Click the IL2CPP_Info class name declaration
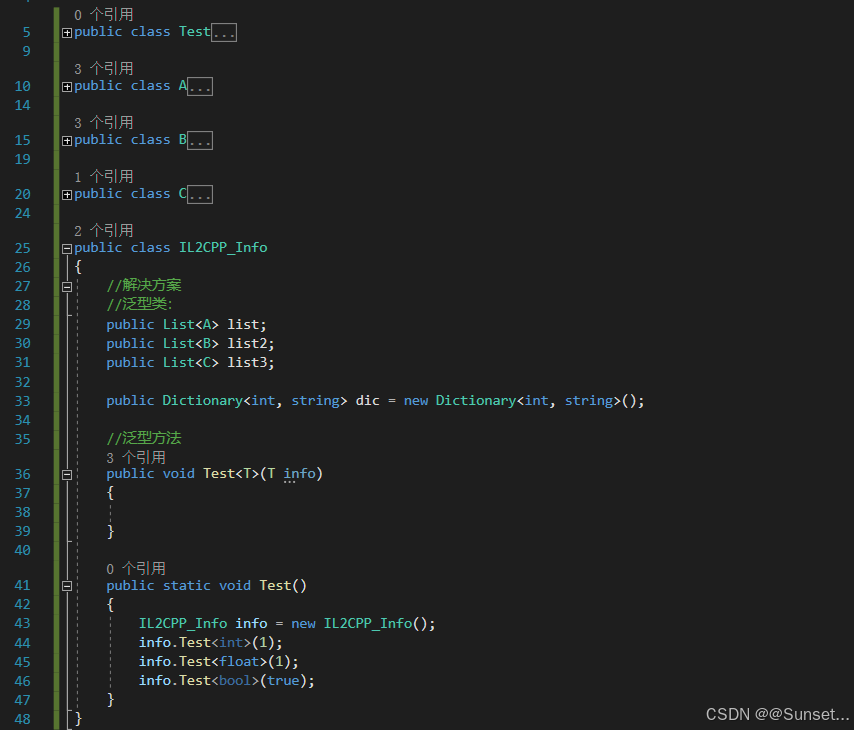The height and width of the screenshot is (730, 854). (223, 248)
